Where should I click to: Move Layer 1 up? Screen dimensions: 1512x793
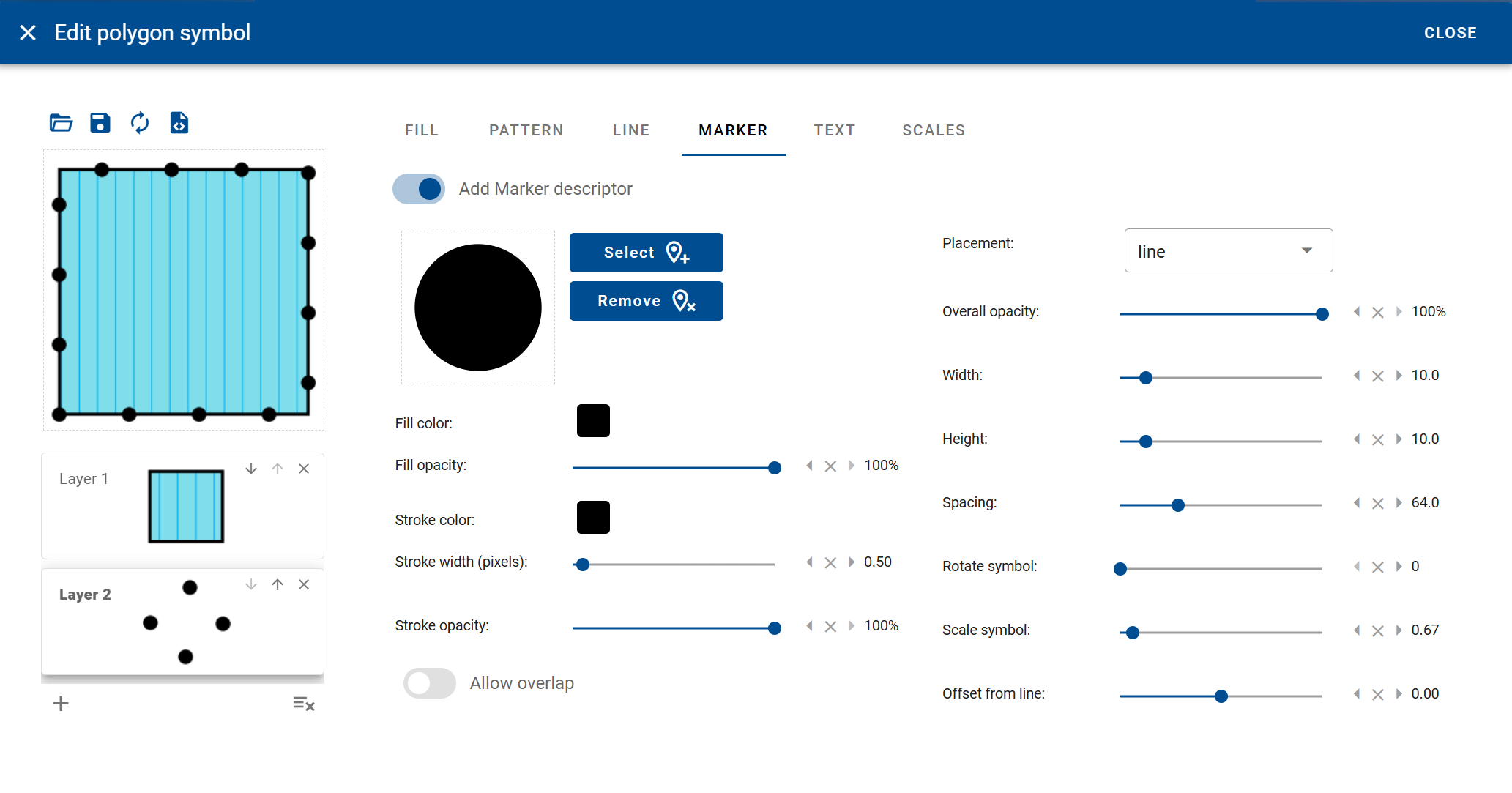click(x=278, y=469)
